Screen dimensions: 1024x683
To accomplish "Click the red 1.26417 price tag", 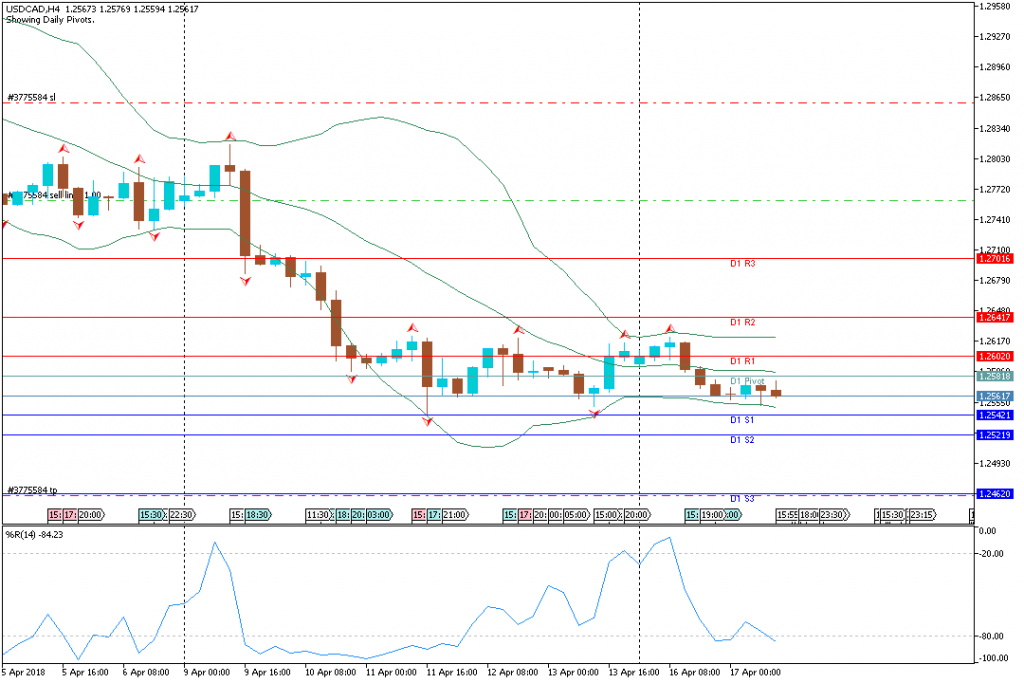I will coord(995,318).
